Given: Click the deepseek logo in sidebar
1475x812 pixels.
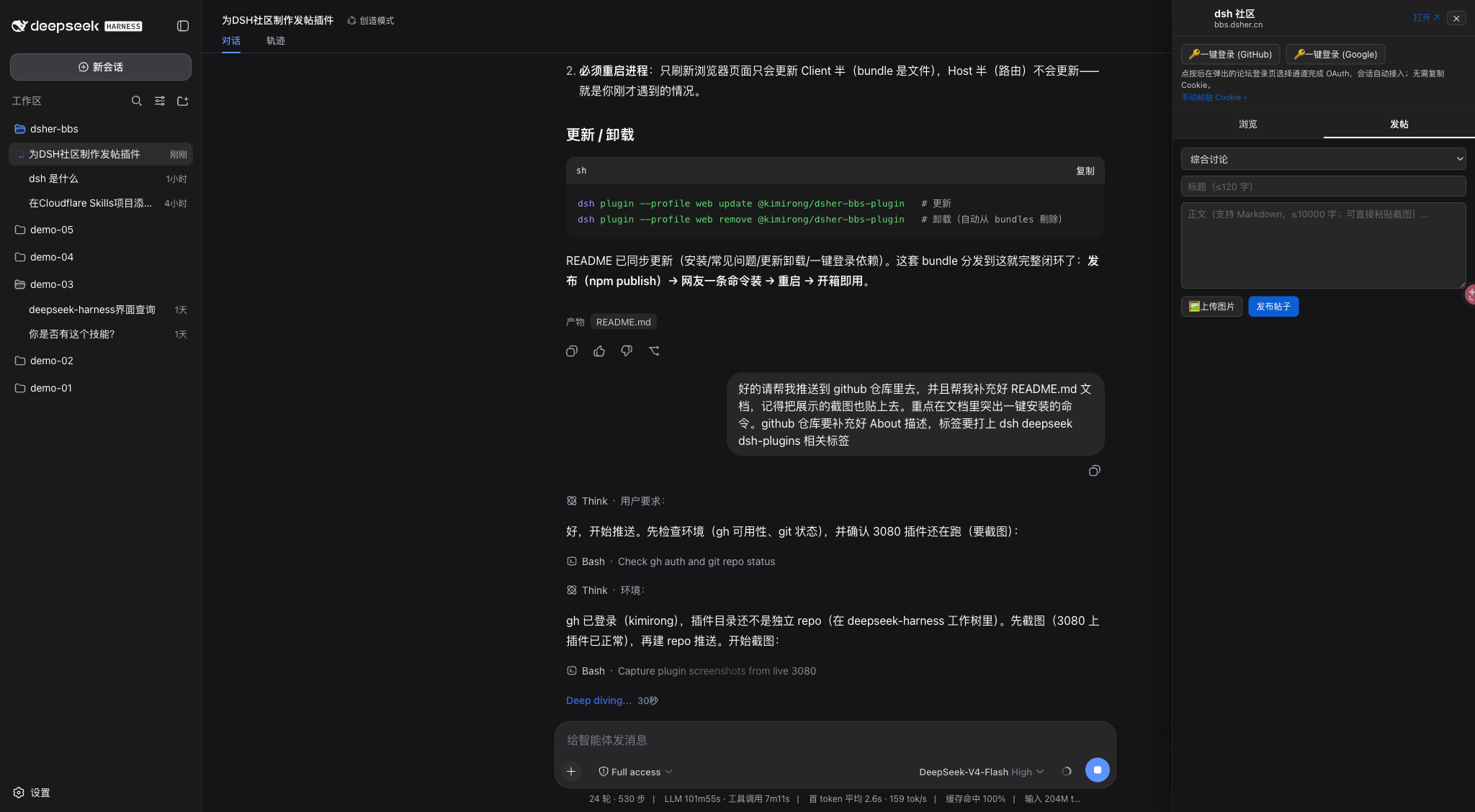Looking at the screenshot, I should coord(55,26).
